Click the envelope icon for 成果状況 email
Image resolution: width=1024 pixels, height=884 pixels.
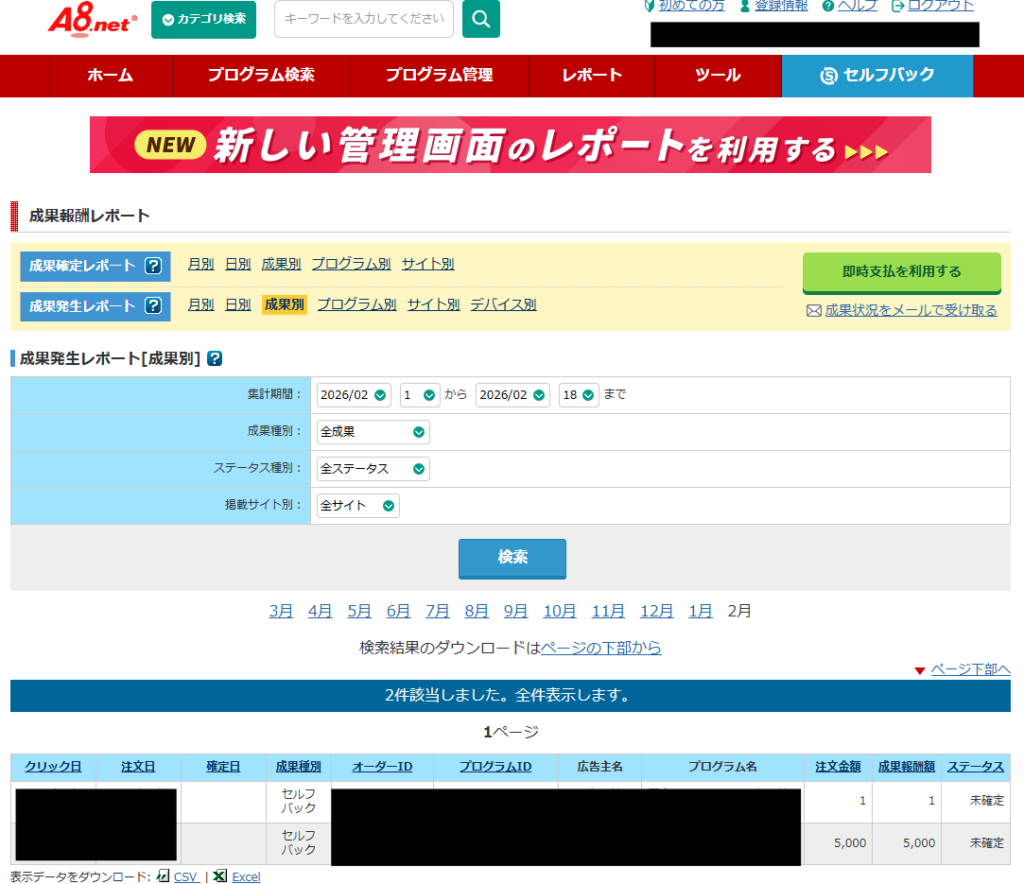pyautogui.click(x=814, y=311)
